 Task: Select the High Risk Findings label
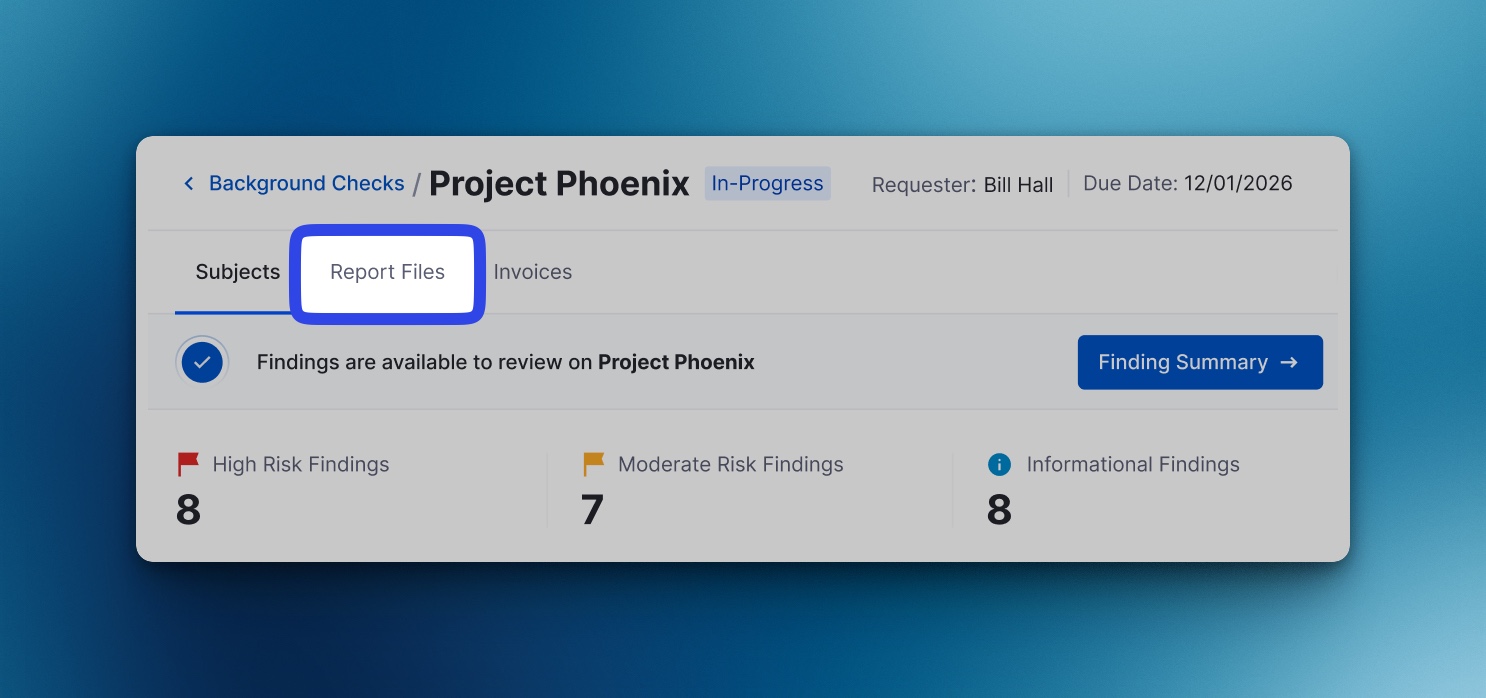click(x=300, y=464)
